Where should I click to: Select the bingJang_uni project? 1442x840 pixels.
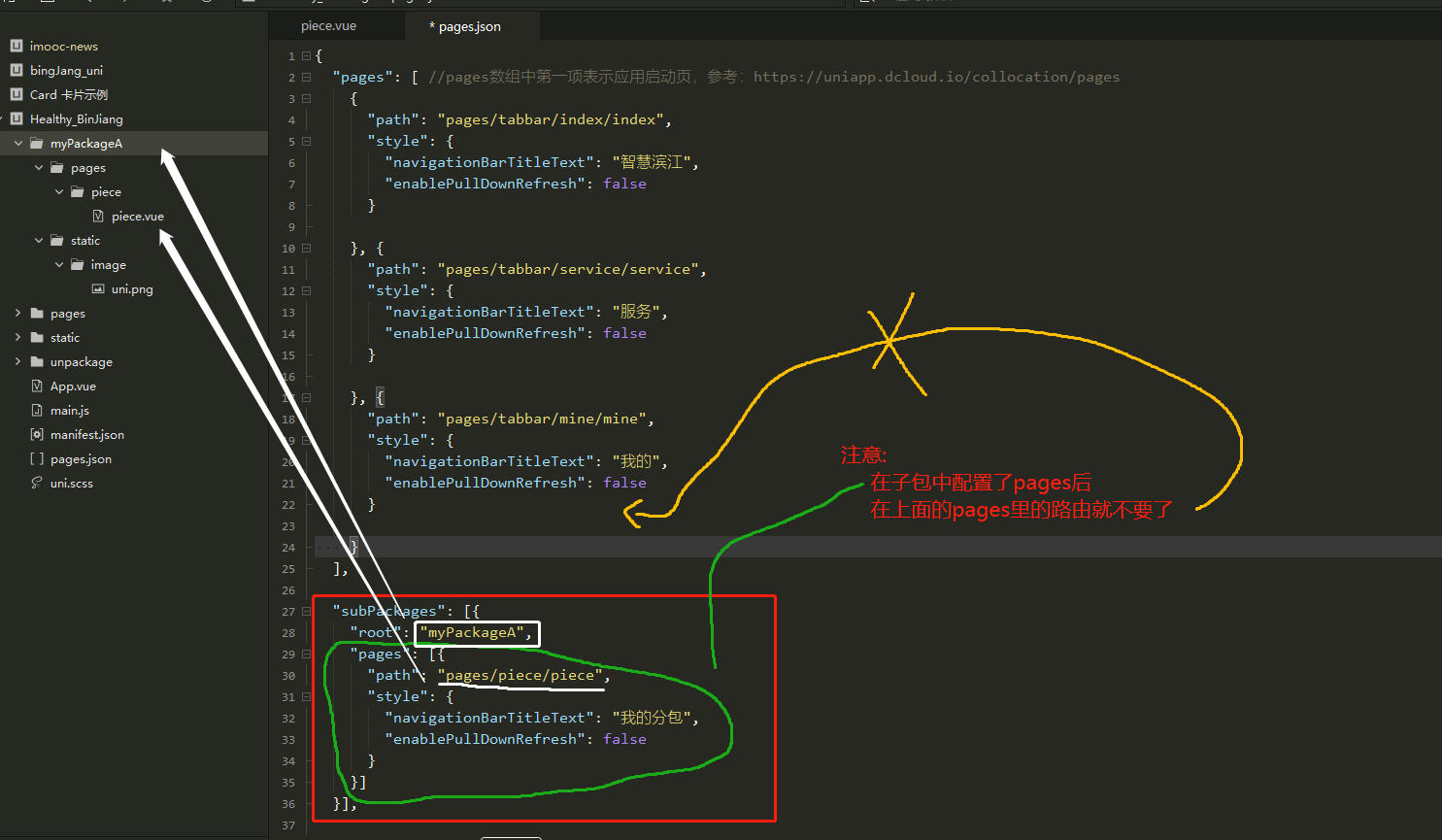tap(66, 71)
